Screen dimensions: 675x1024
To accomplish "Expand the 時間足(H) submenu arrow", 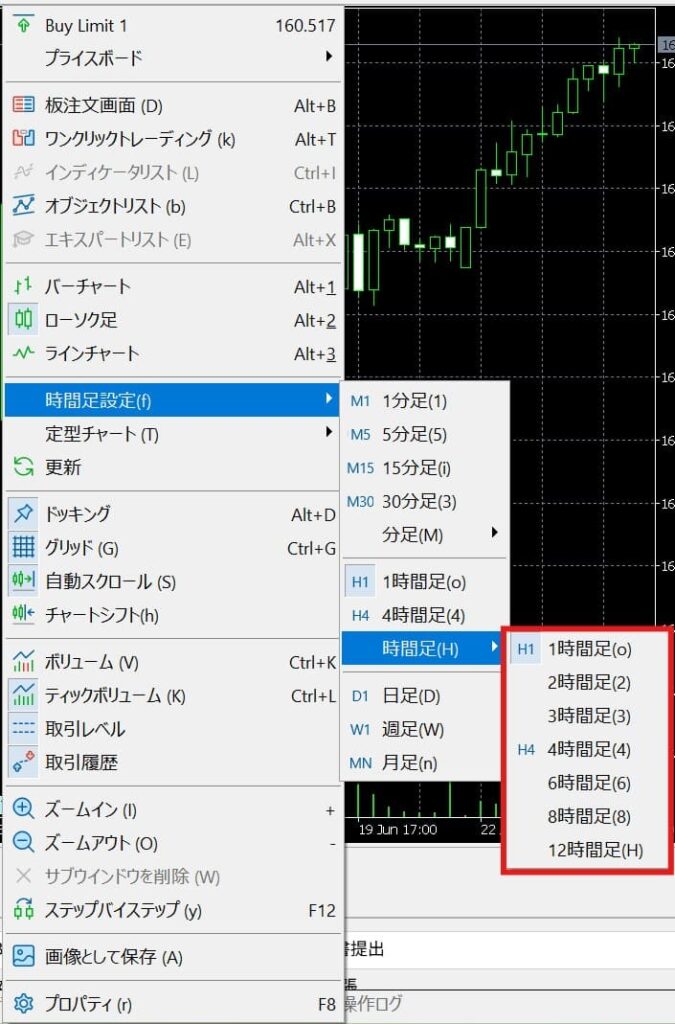I will pyautogui.click(x=494, y=647).
